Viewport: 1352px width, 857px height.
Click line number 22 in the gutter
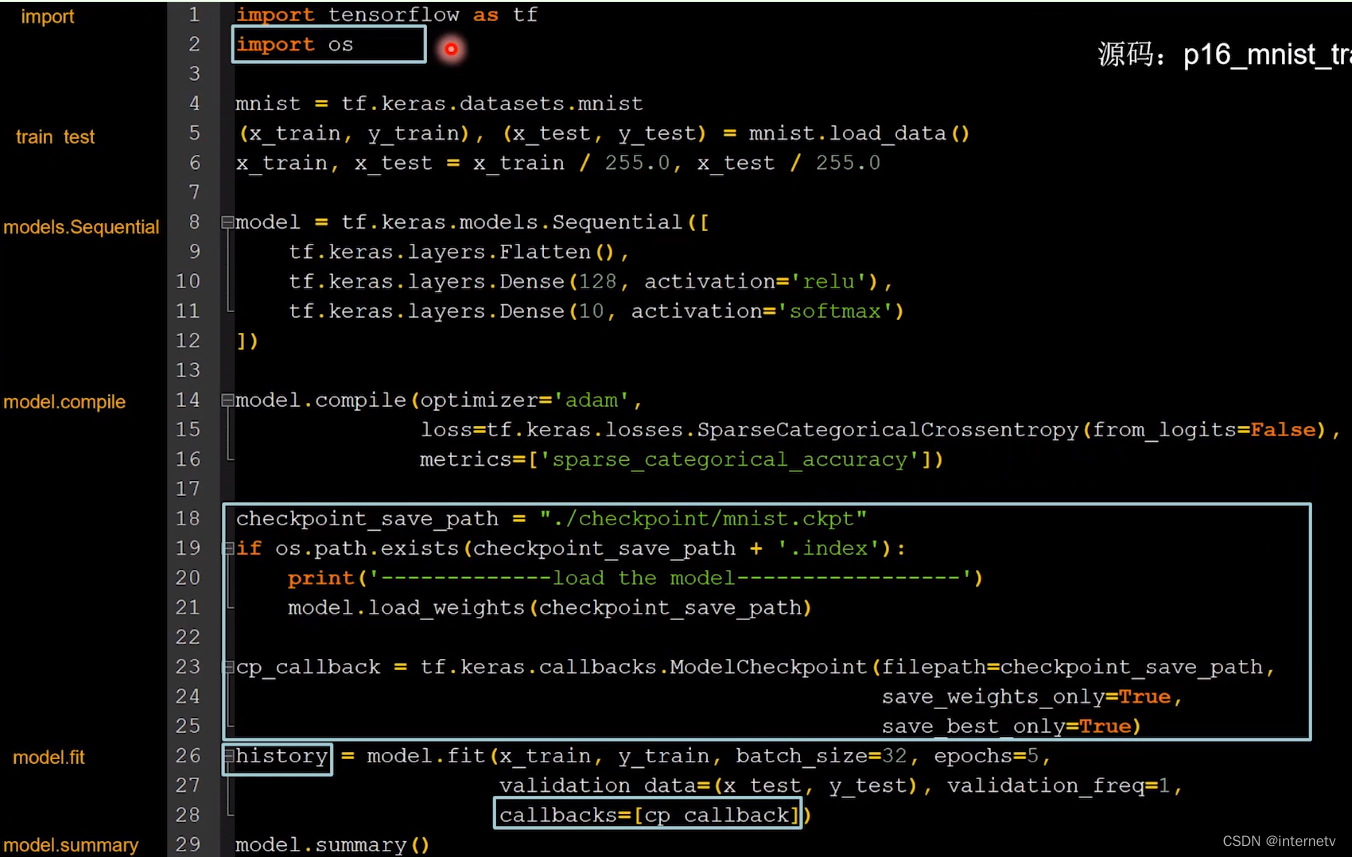point(188,637)
